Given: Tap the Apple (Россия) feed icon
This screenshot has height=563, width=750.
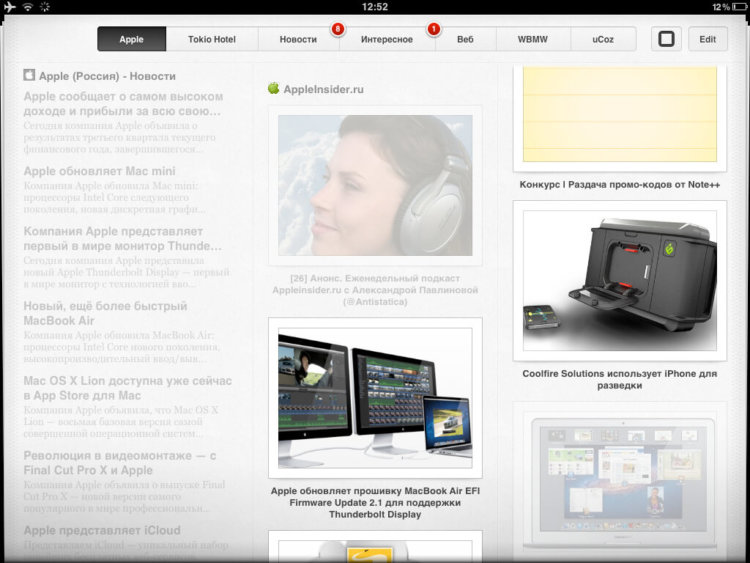Looking at the screenshot, I should pyautogui.click(x=29, y=75).
